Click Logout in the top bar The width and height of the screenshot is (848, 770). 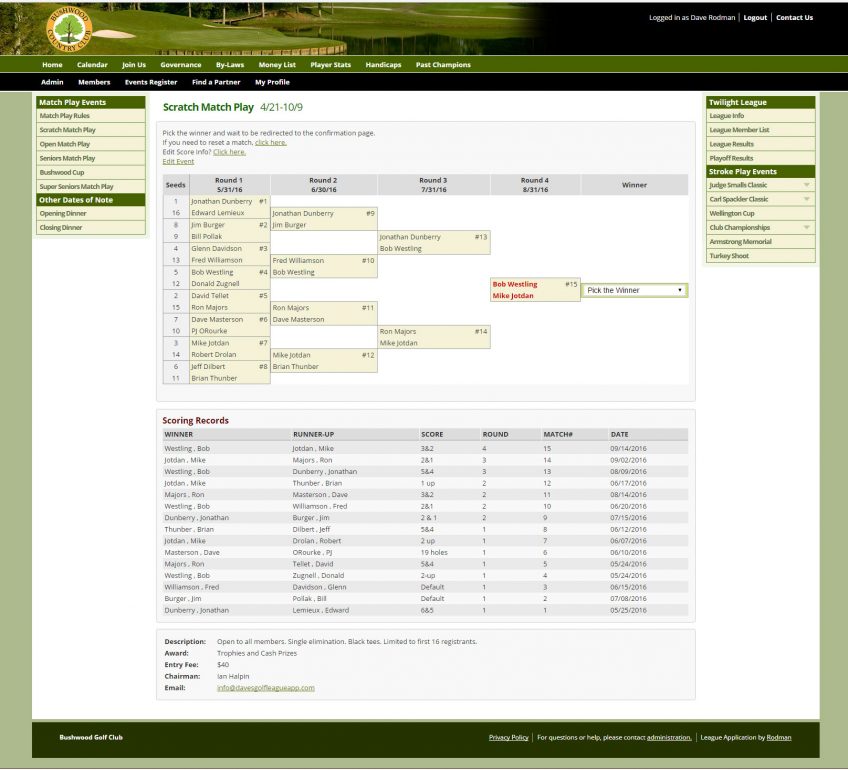(755, 17)
